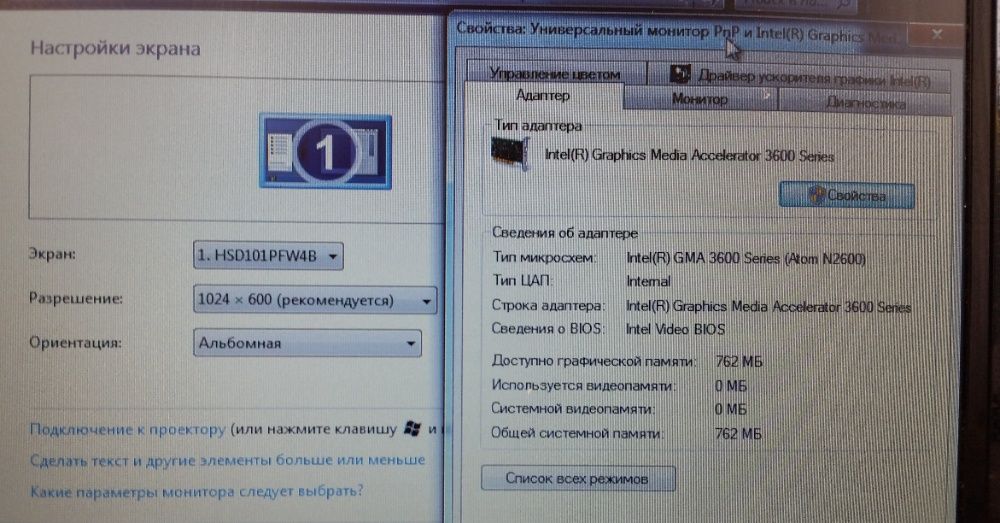Click monitor 1 thumbnail in display preview

tap(325, 151)
